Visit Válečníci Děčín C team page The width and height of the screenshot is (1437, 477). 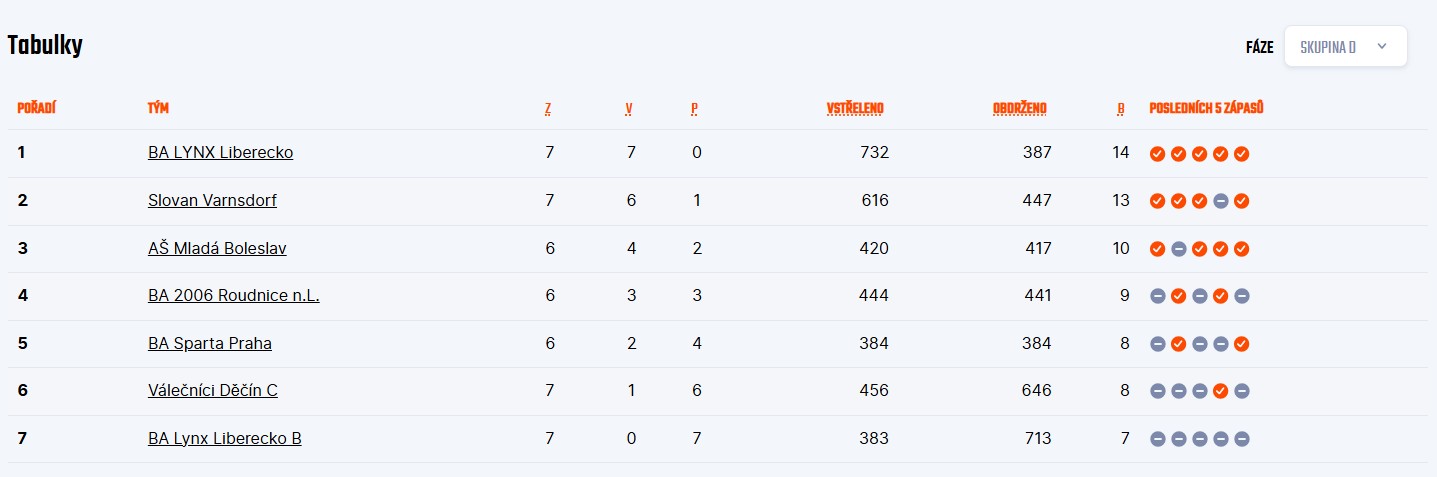pos(213,391)
